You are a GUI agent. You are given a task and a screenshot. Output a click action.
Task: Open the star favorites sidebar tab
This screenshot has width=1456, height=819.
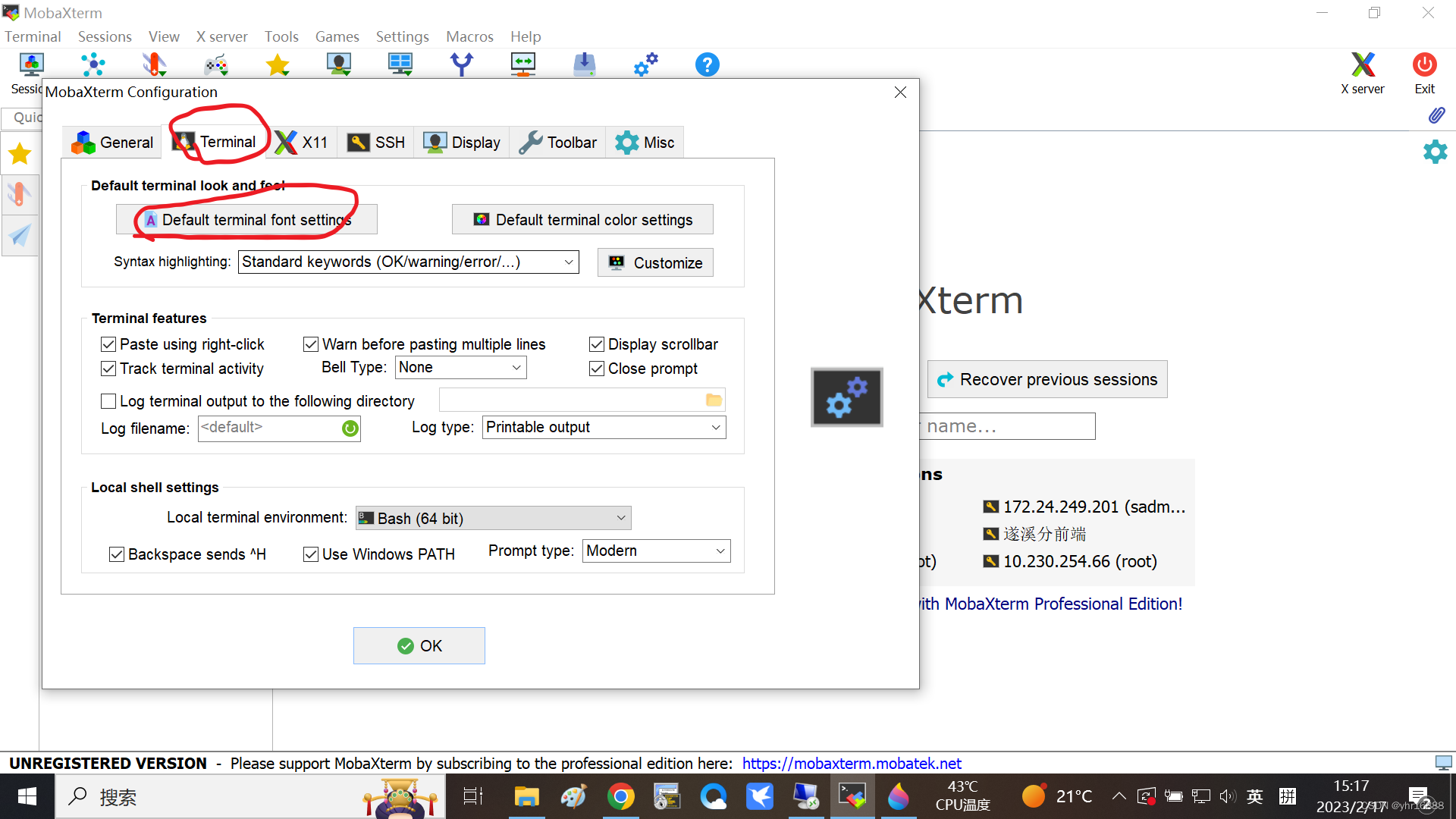pyautogui.click(x=20, y=154)
